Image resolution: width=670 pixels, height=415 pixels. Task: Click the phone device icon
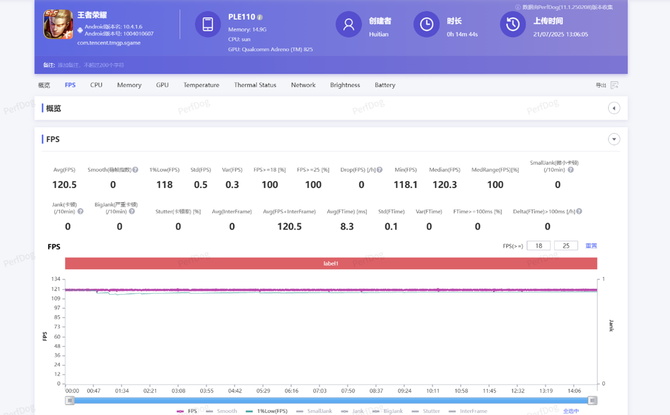[207, 25]
